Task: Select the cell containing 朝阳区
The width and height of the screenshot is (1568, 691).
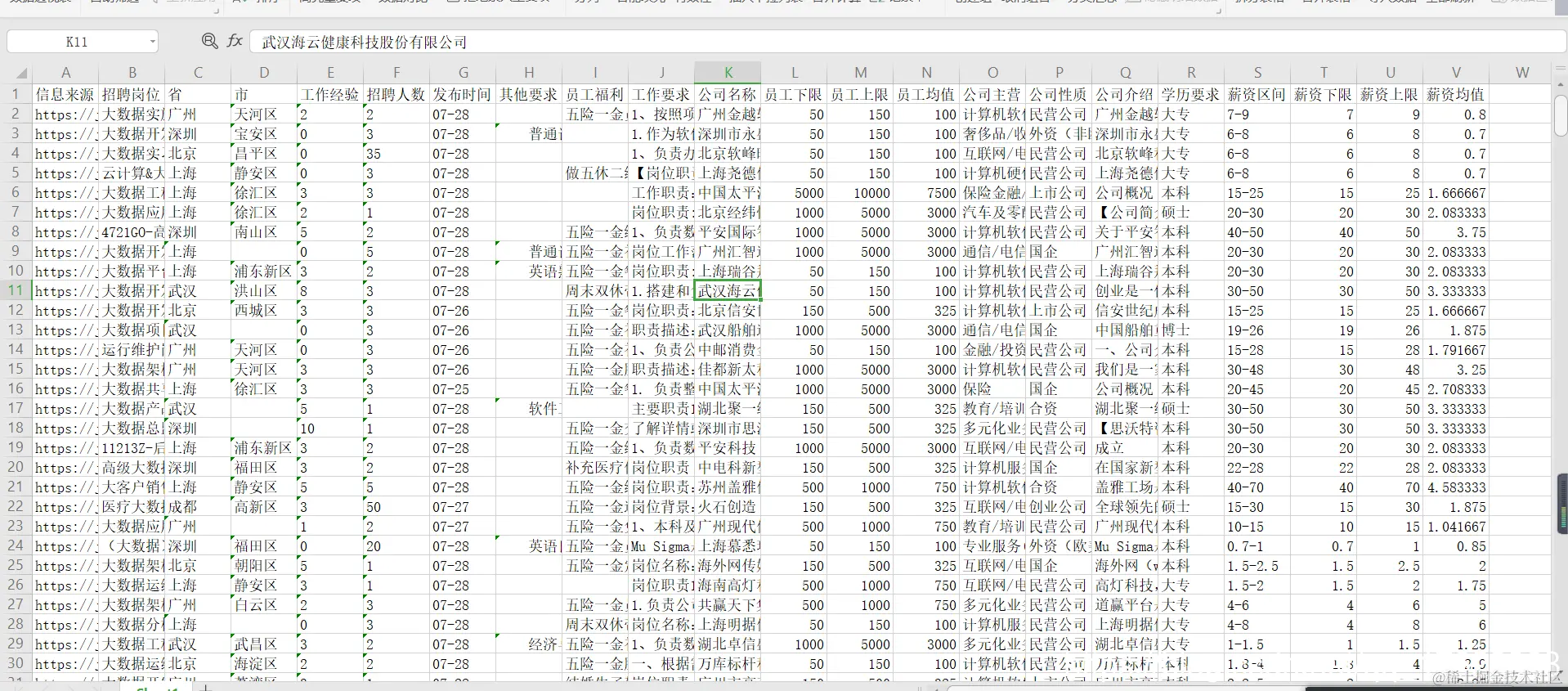Action: [x=264, y=566]
